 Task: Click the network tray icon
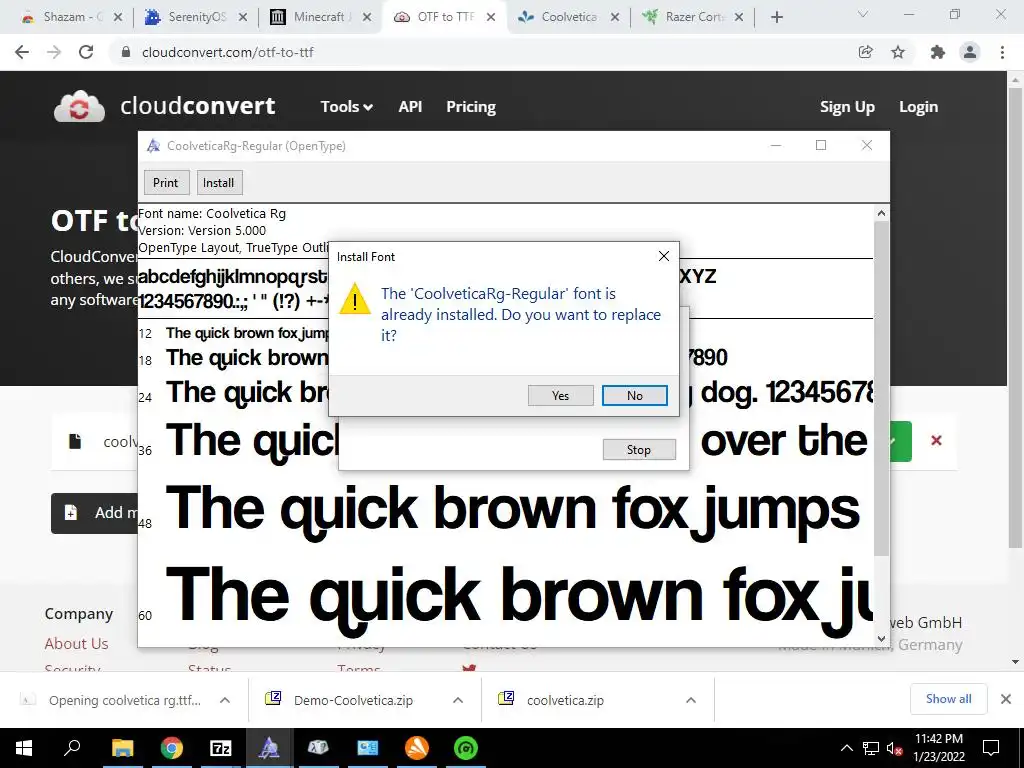871,748
